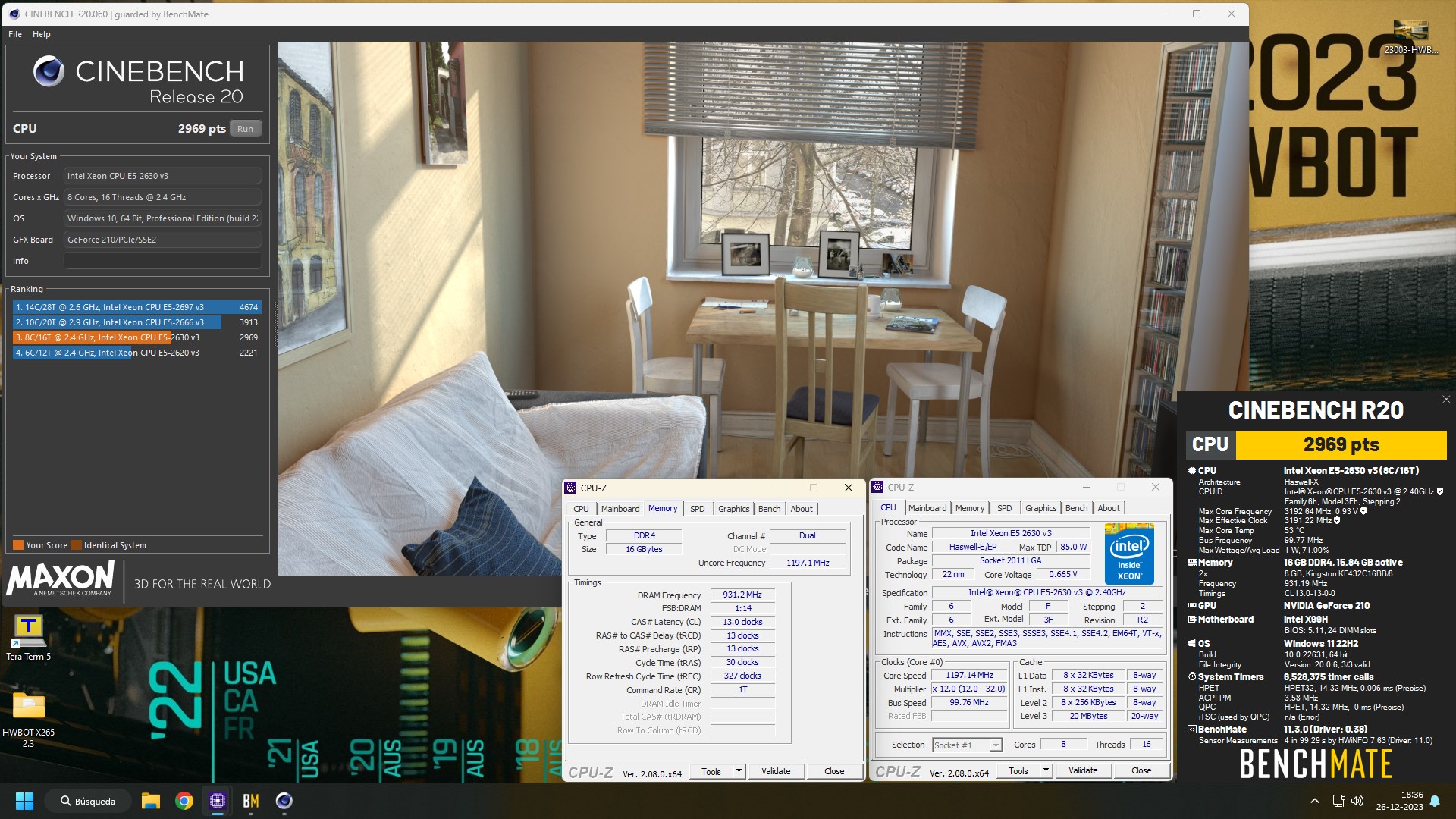The height and width of the screenshot is (819, 1456).
Task: Expand Tools dropdown arrow in CPU-Z Memory window
Action: (x=739, y=771)
